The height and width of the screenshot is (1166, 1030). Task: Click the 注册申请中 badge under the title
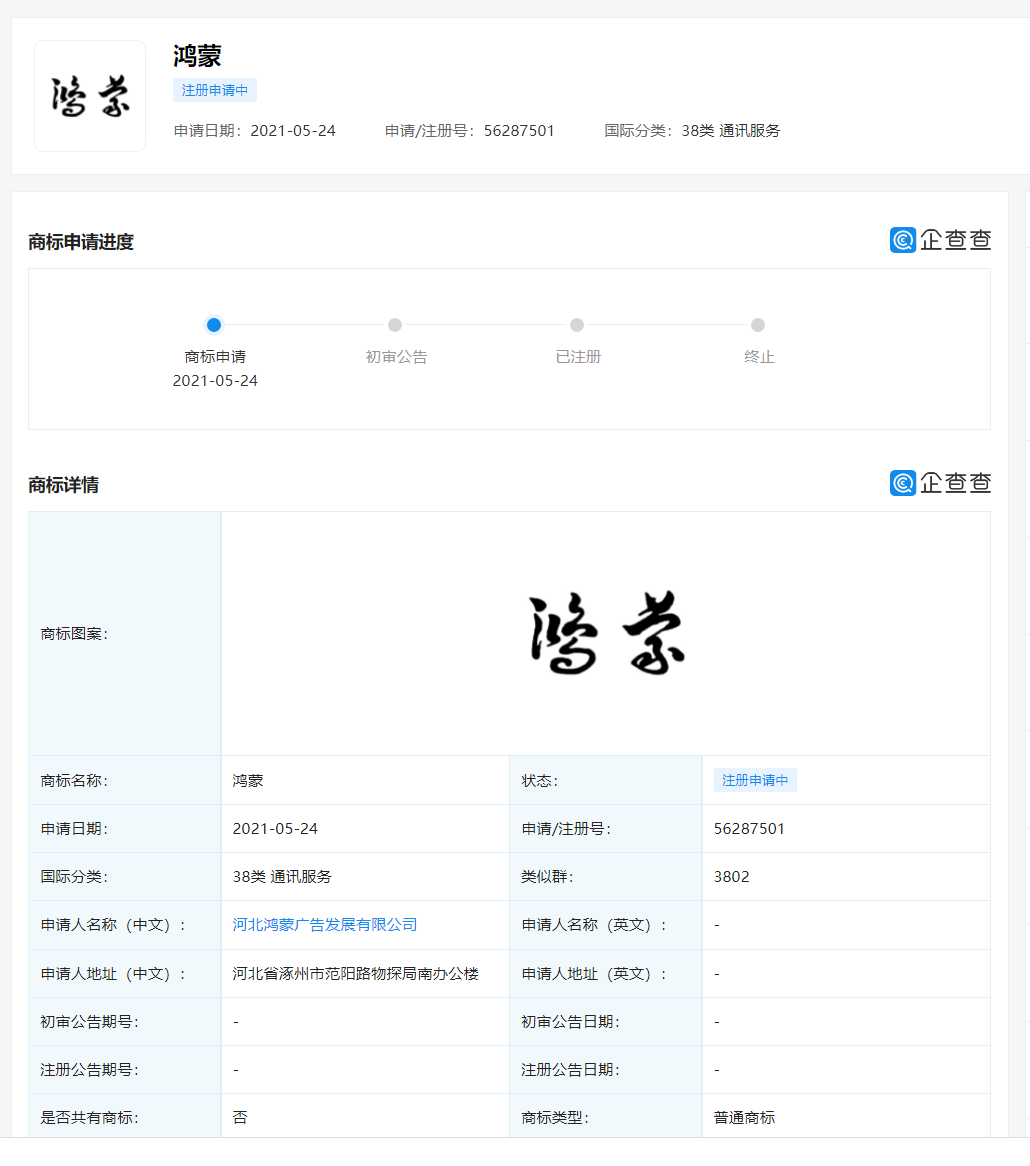[x=215, y=90]
